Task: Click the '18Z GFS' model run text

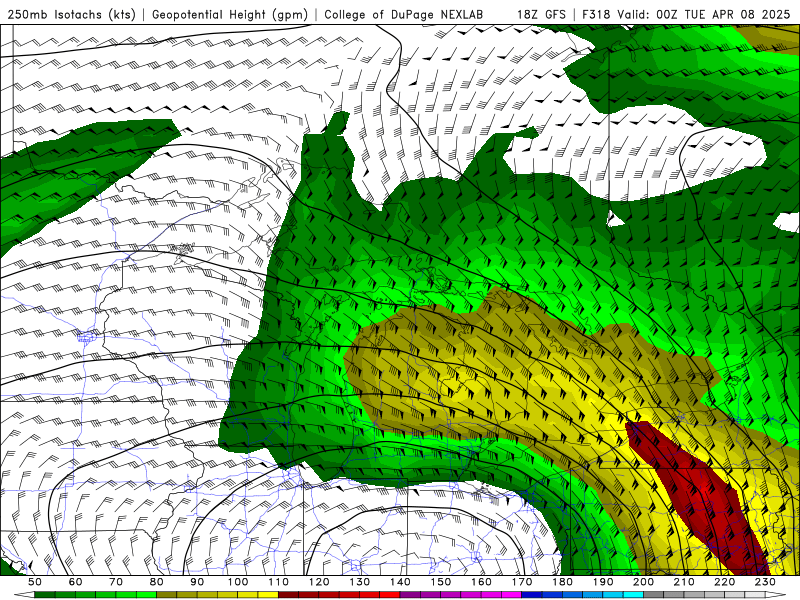Action: [x=541, y=14]
